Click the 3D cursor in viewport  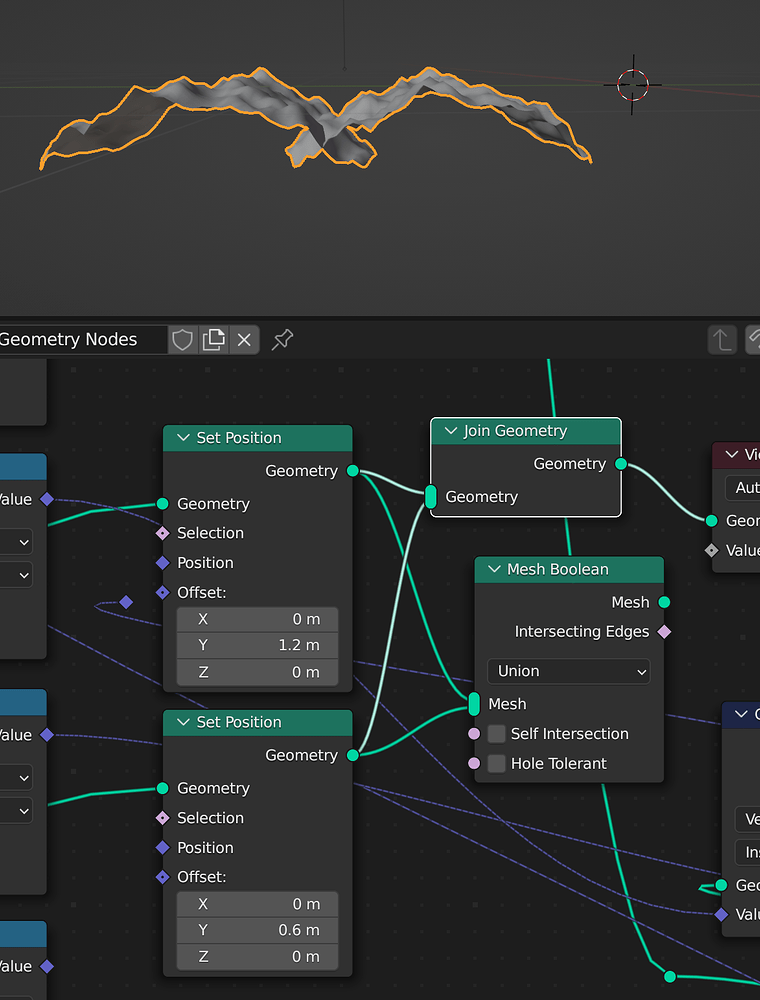[632, 85]
